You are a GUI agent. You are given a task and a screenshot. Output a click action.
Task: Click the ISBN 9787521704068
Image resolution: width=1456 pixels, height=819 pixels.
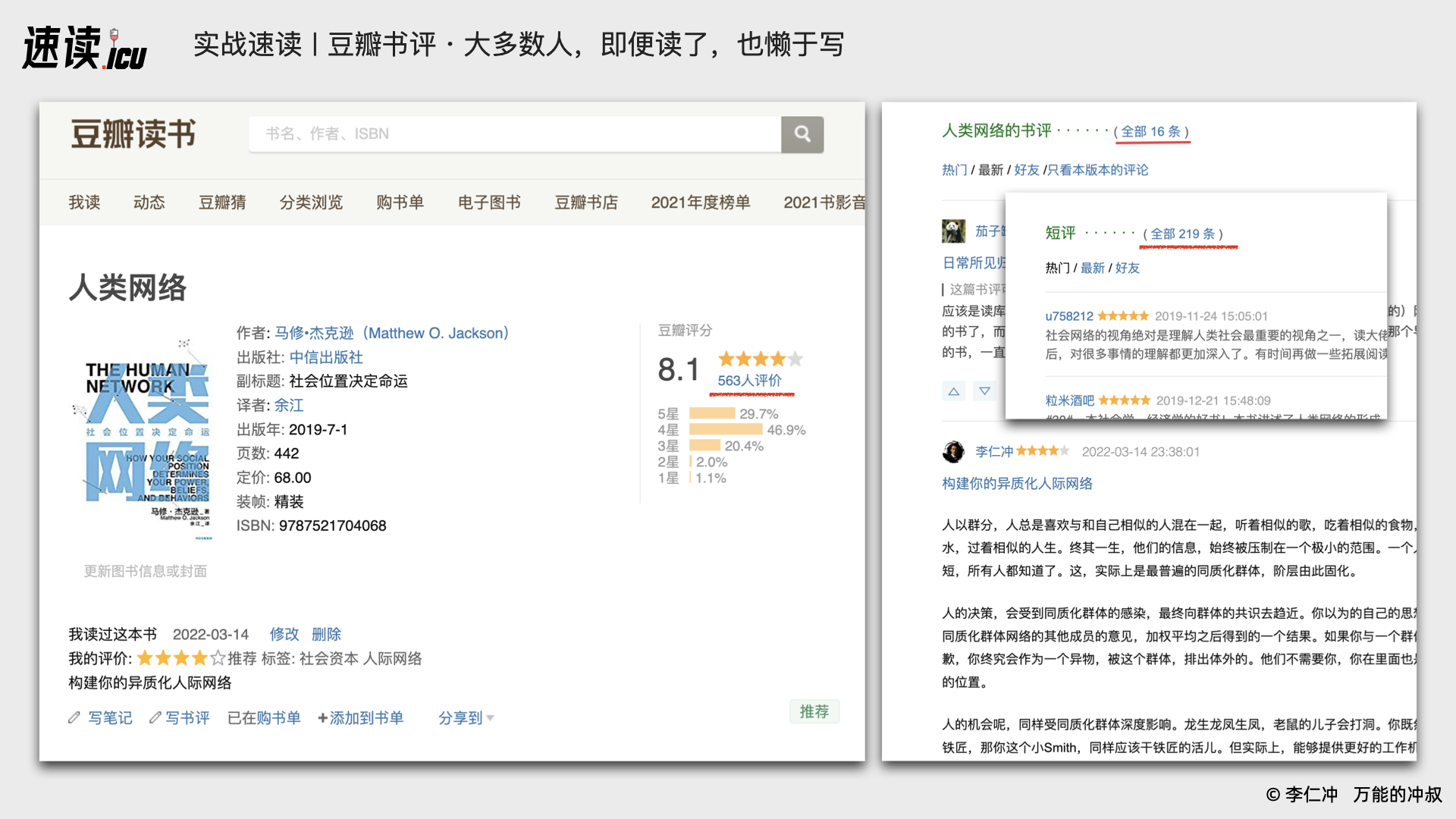coord(332,526)
